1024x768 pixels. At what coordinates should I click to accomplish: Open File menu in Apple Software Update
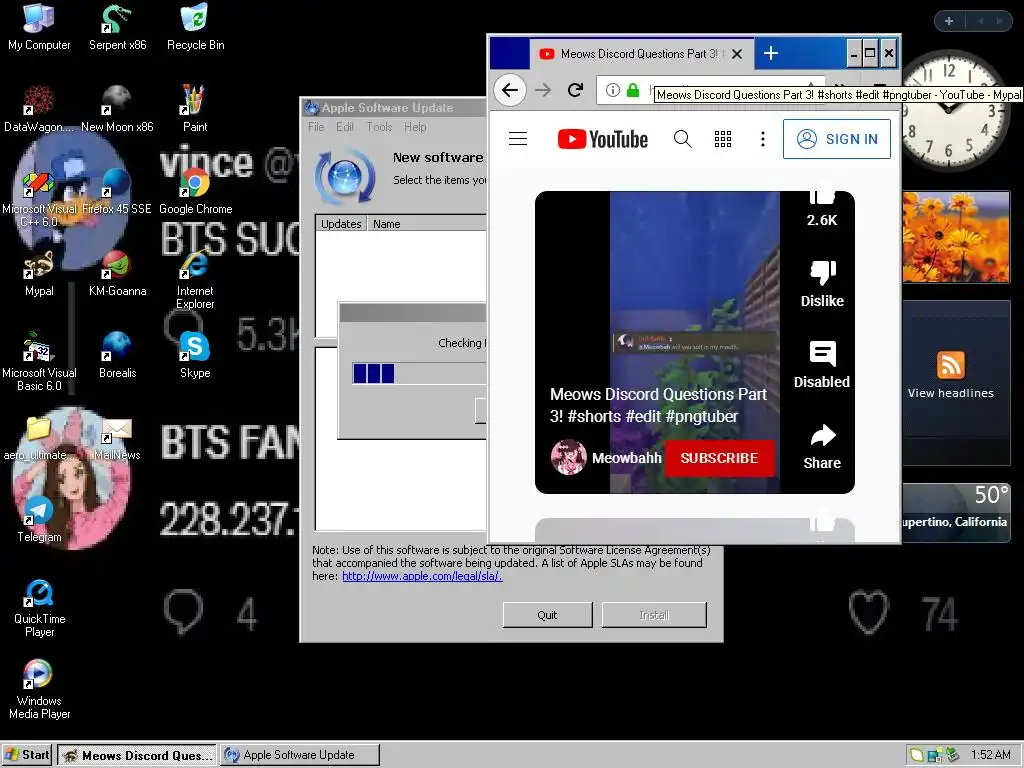pos(316,127)
